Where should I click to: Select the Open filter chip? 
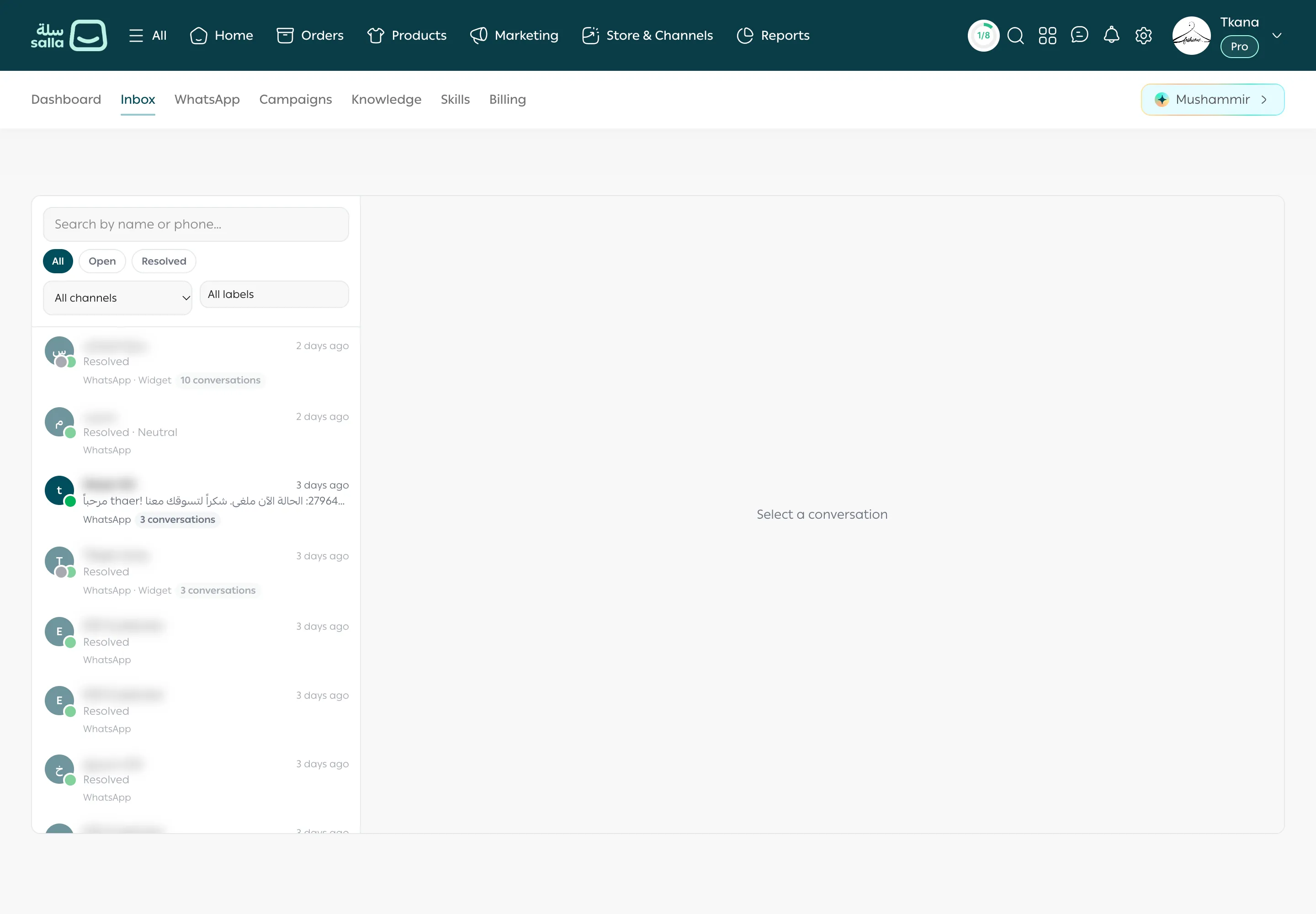tap(102, 261)
